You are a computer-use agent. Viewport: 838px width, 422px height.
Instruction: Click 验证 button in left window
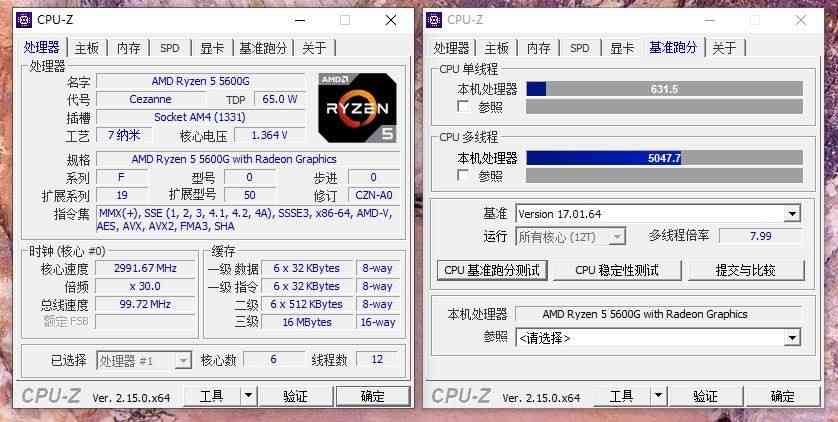[x=296, y=396]
